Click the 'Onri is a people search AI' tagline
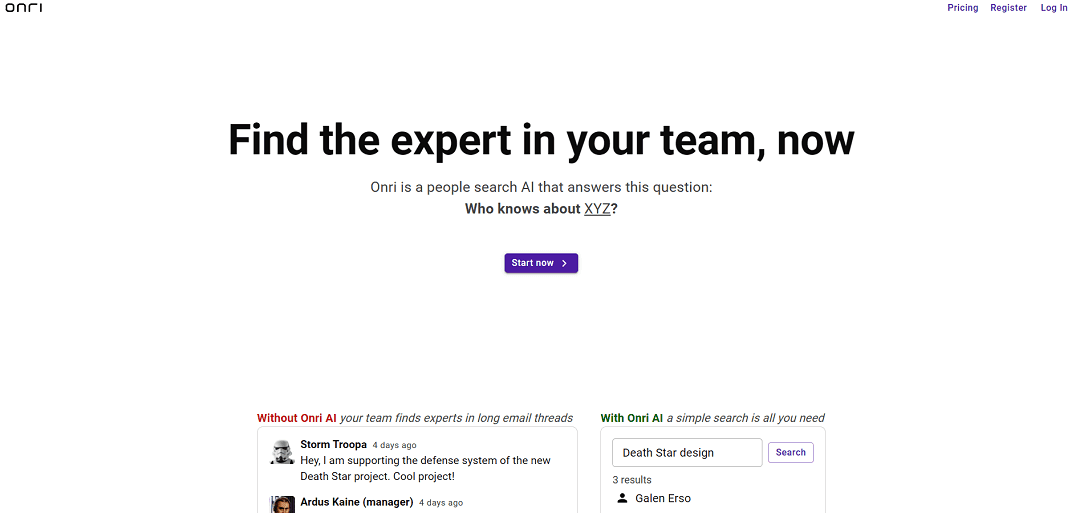 [x=541, y=187]
